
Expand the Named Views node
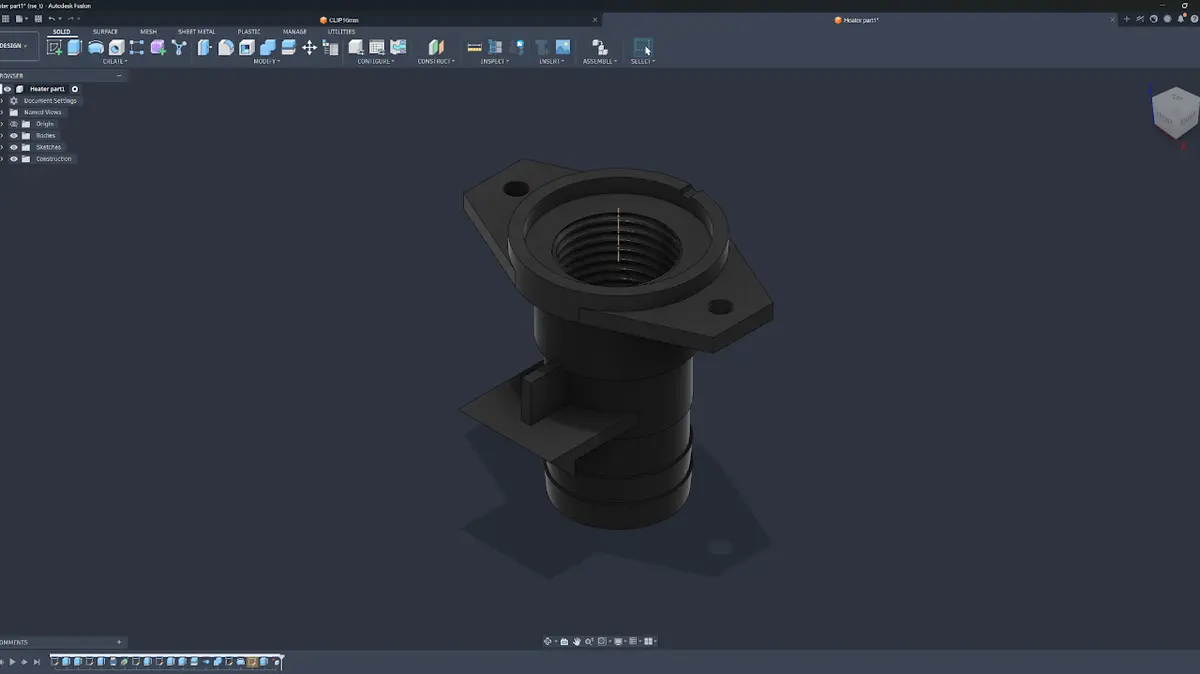(x=2, y=112)
